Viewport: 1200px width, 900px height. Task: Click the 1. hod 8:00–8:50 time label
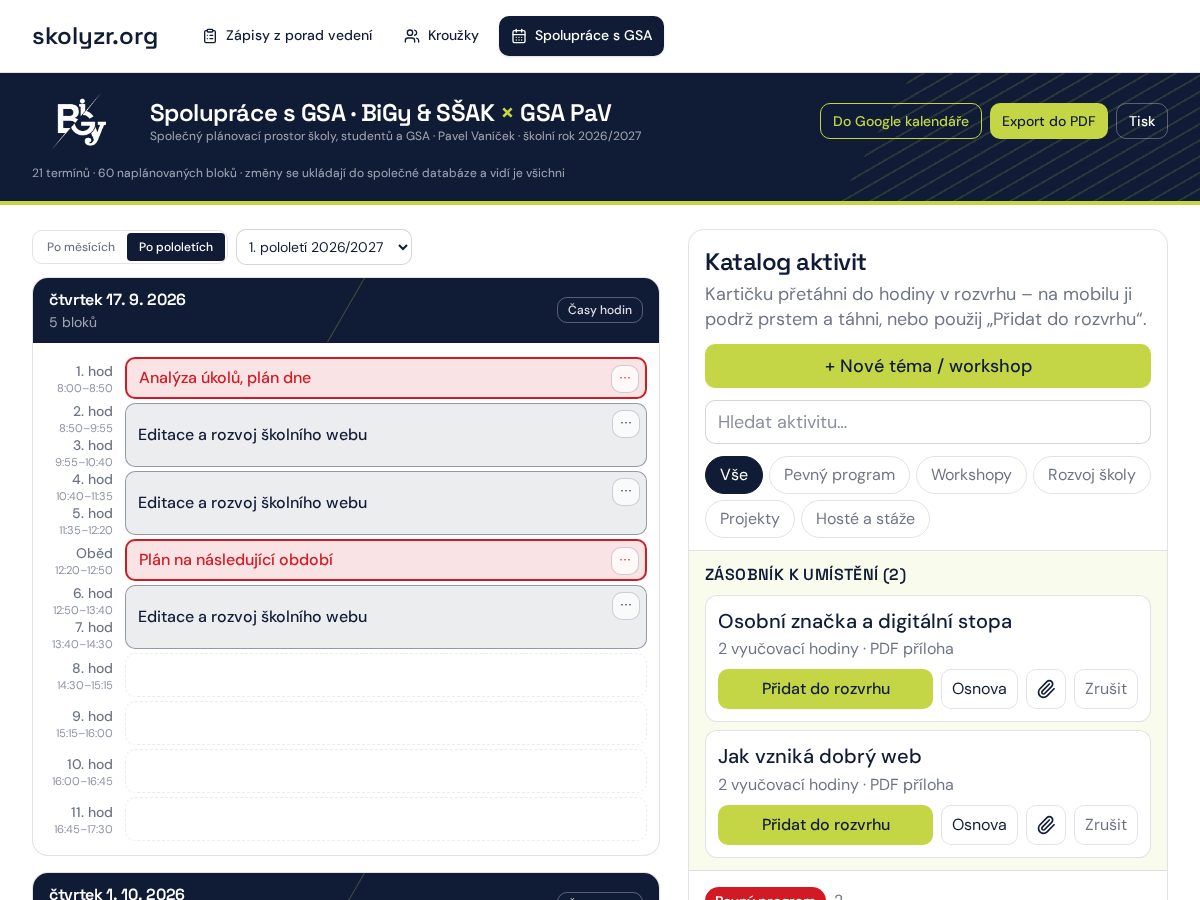pos(85,379)
